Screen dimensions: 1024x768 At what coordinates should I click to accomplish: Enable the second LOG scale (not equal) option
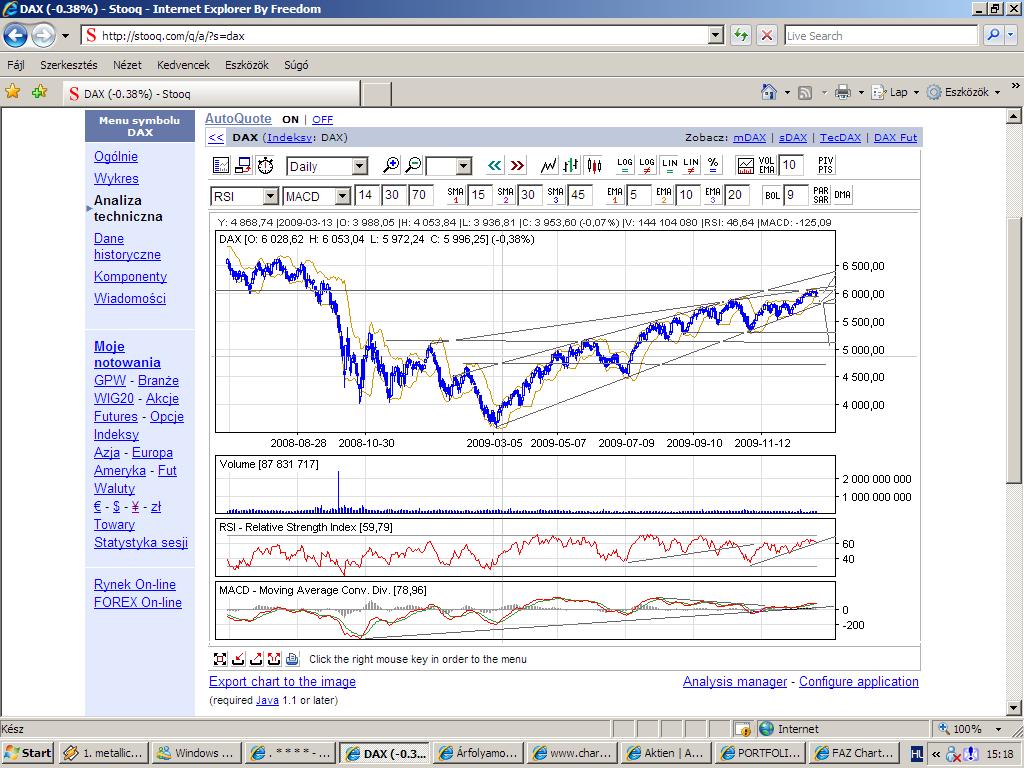click(647, 166)
